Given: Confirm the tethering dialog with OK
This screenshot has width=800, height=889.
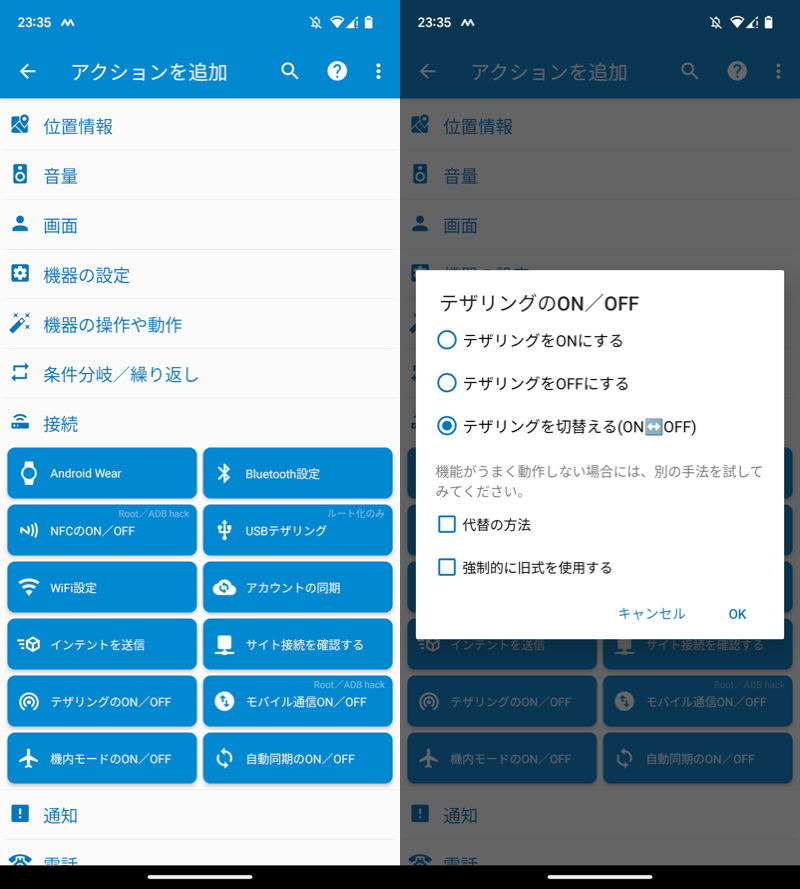Looking at the screenshot, I should point(737,614).
